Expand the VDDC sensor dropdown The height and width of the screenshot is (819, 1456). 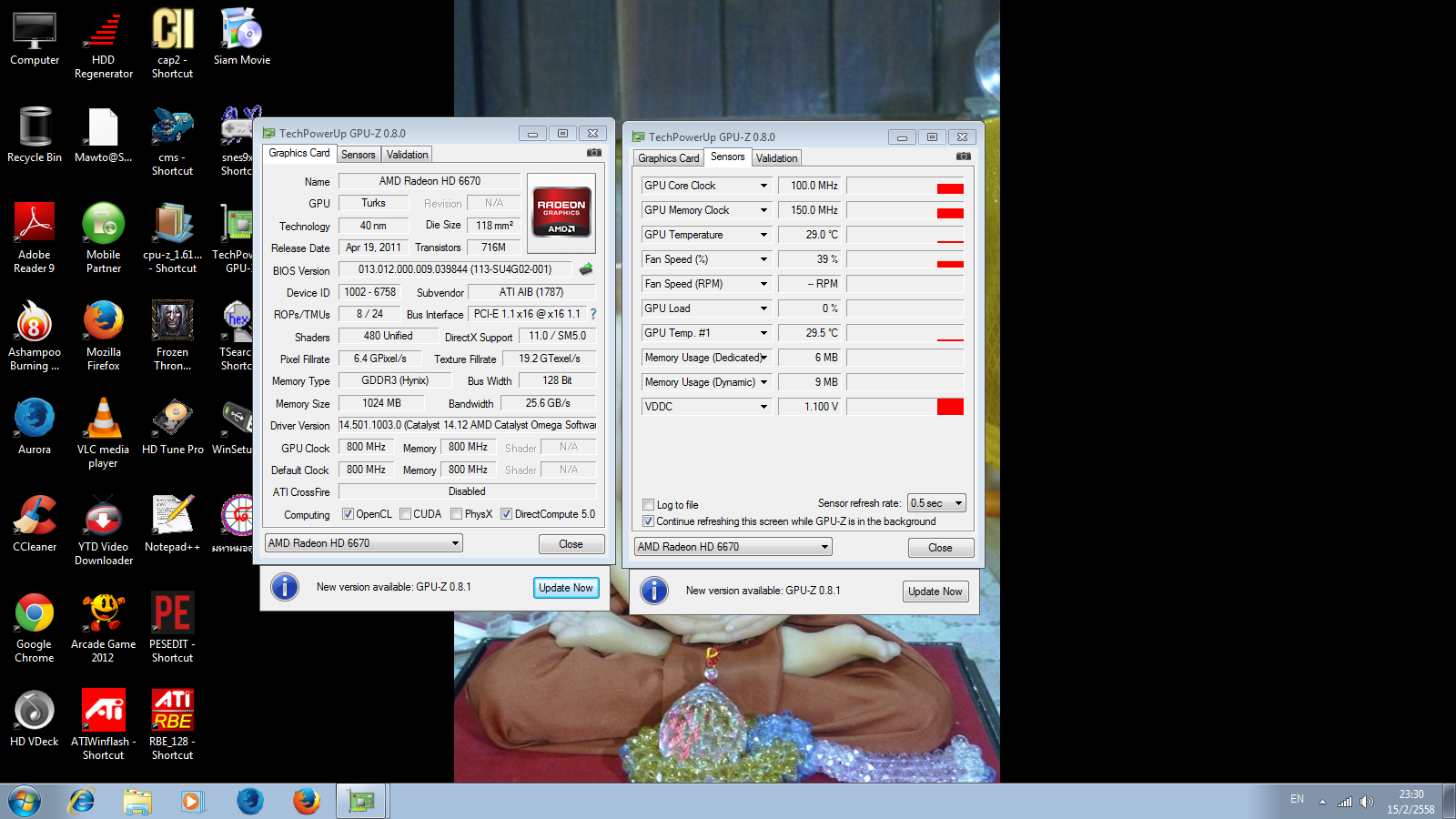click(x=763, y=407)
